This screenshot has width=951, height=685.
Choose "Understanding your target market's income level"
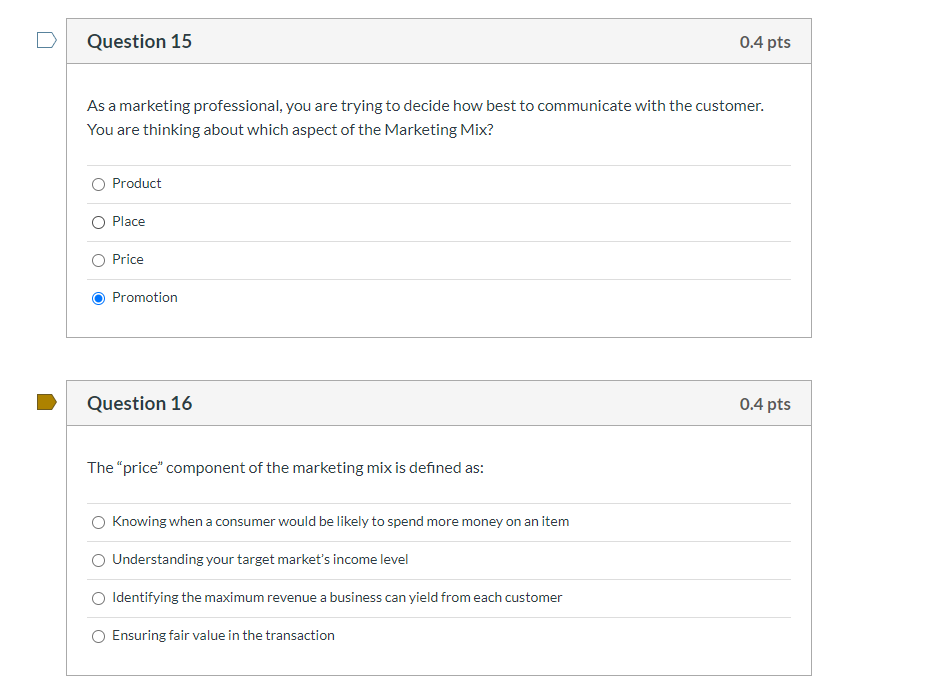tap(98, 560)
